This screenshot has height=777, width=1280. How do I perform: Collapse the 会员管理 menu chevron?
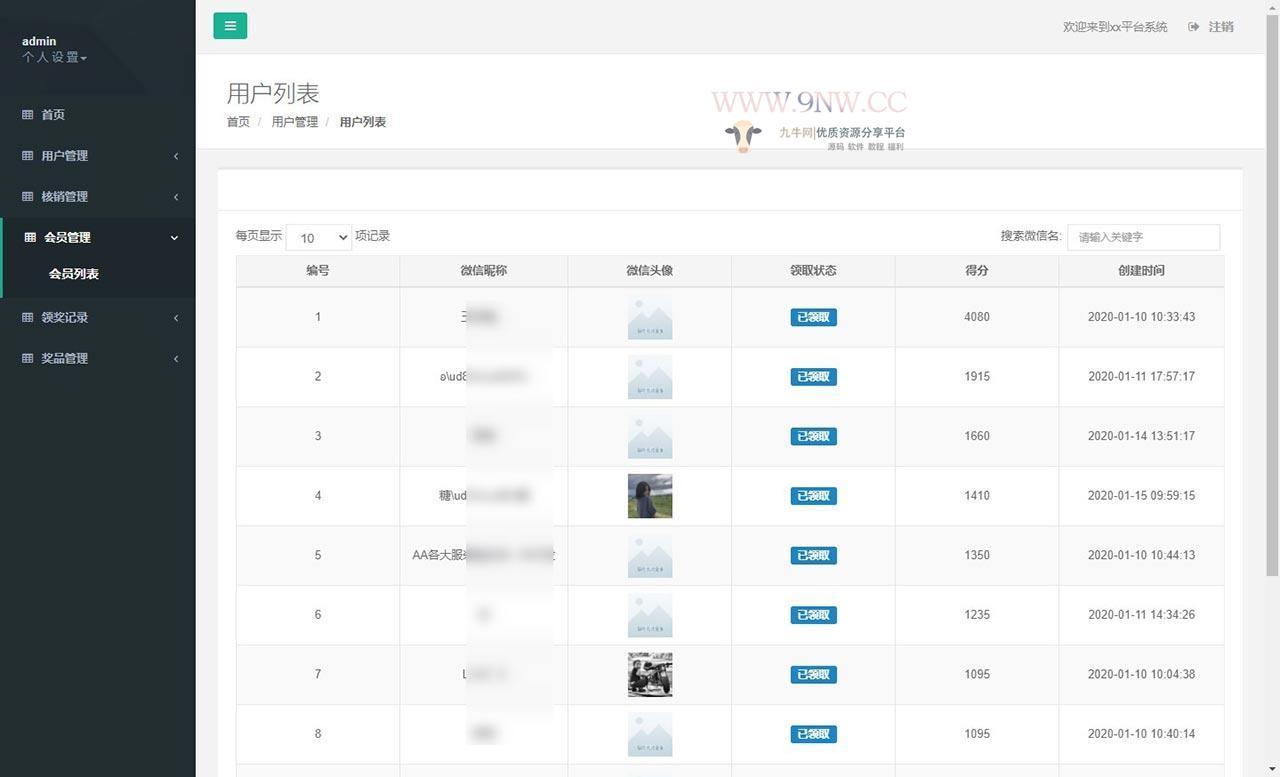[174, 238]
